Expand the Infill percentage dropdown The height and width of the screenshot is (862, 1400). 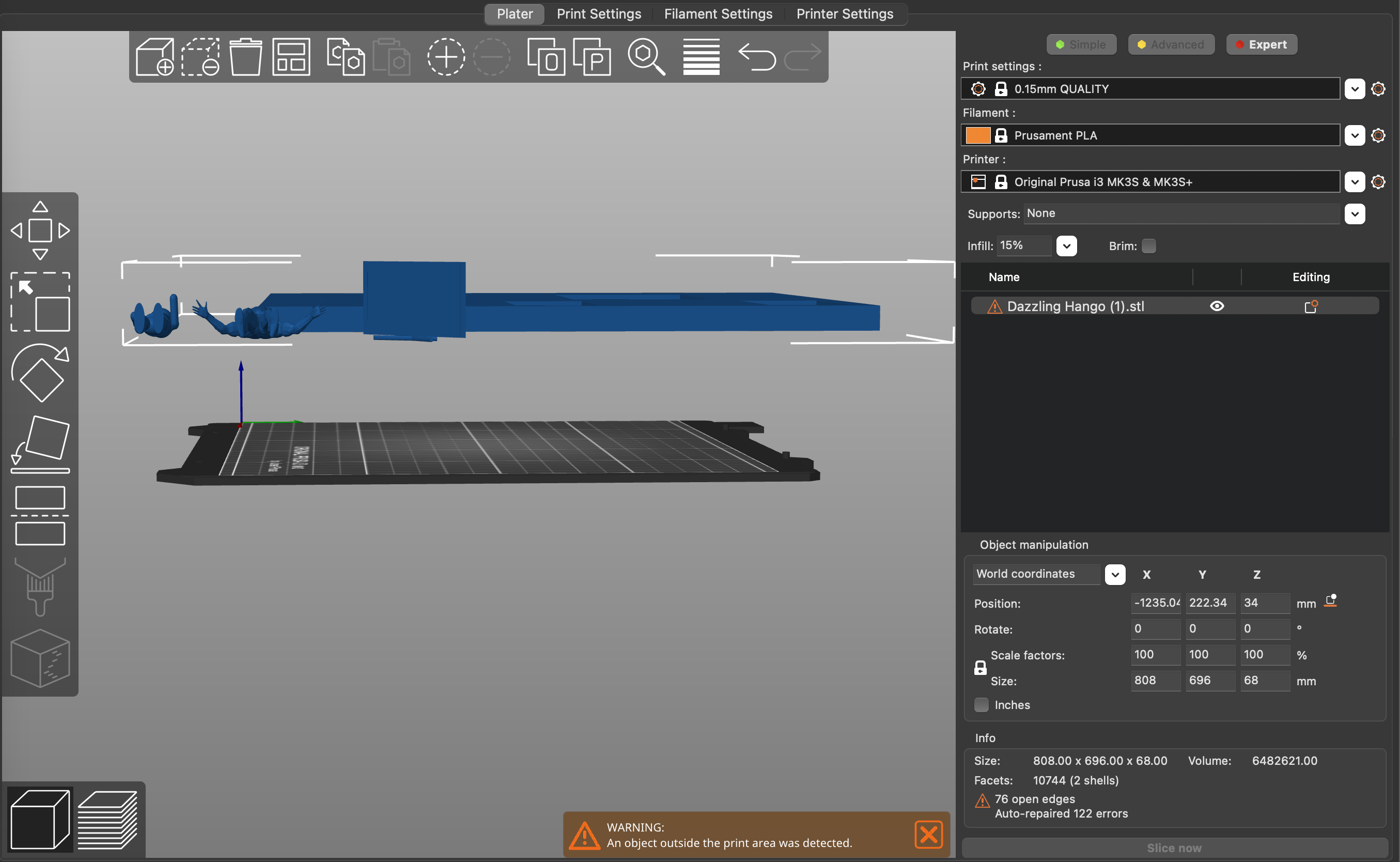point(1067,245)
